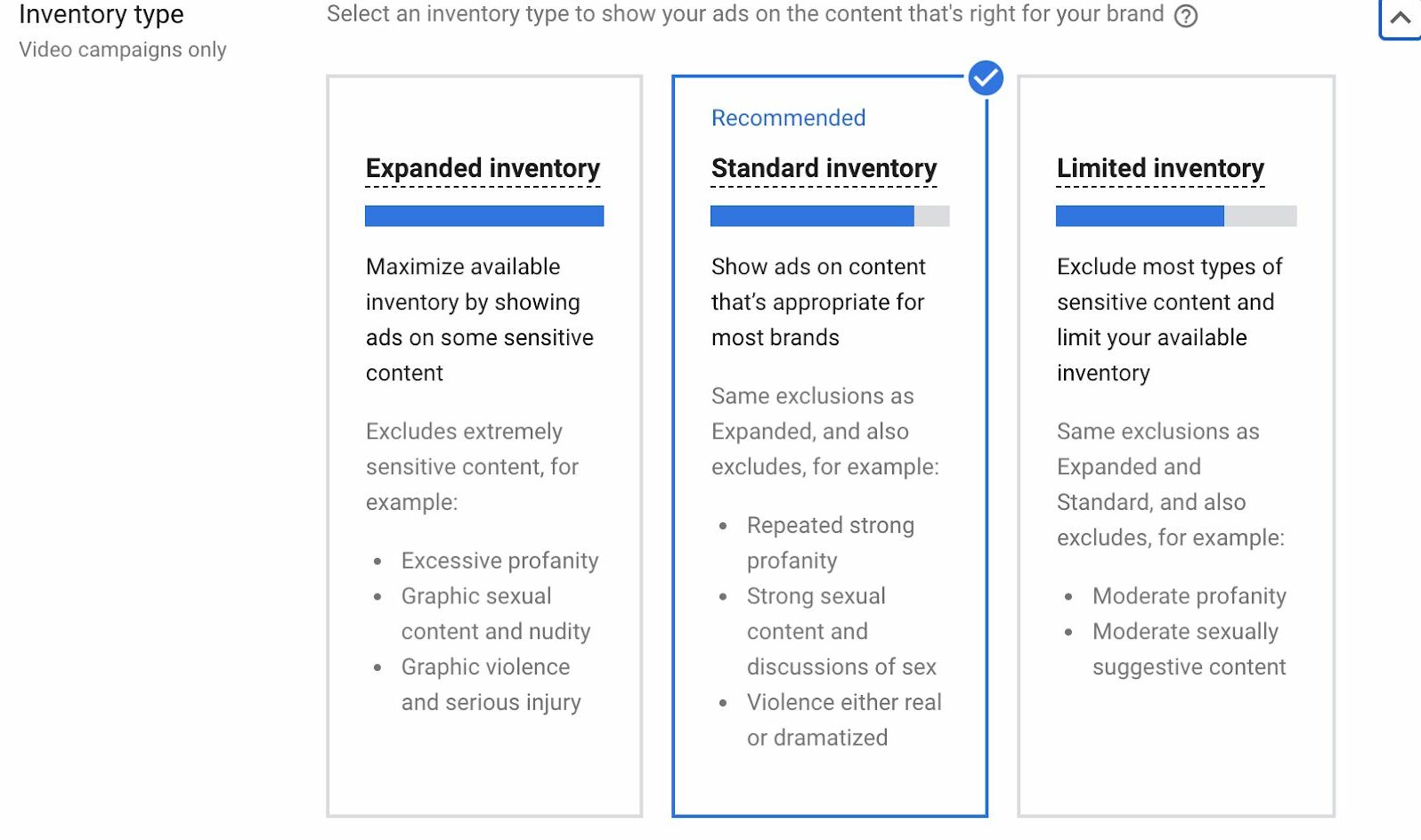Click the Limited inventory coverage bar

coord(1176,216)
